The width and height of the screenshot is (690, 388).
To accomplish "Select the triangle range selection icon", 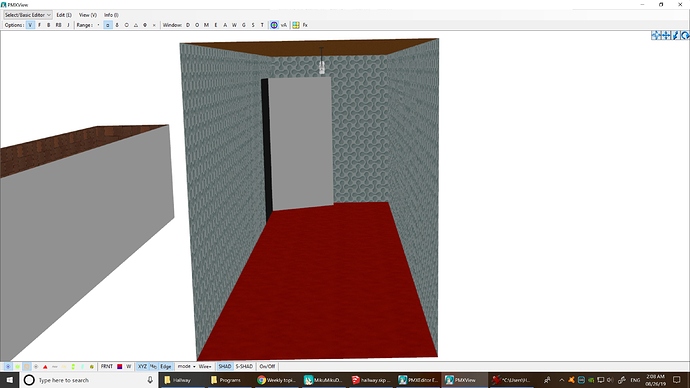I will (136, 25).
